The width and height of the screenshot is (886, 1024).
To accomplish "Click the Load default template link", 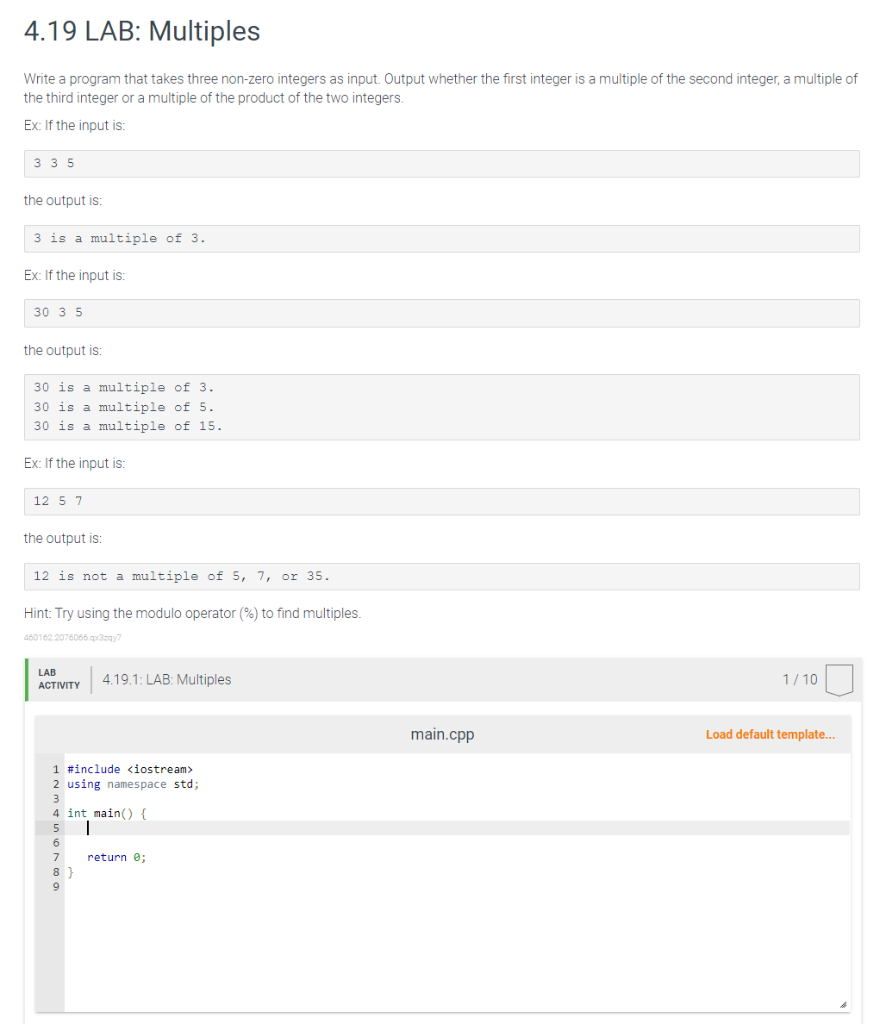I will coord(770,734).
